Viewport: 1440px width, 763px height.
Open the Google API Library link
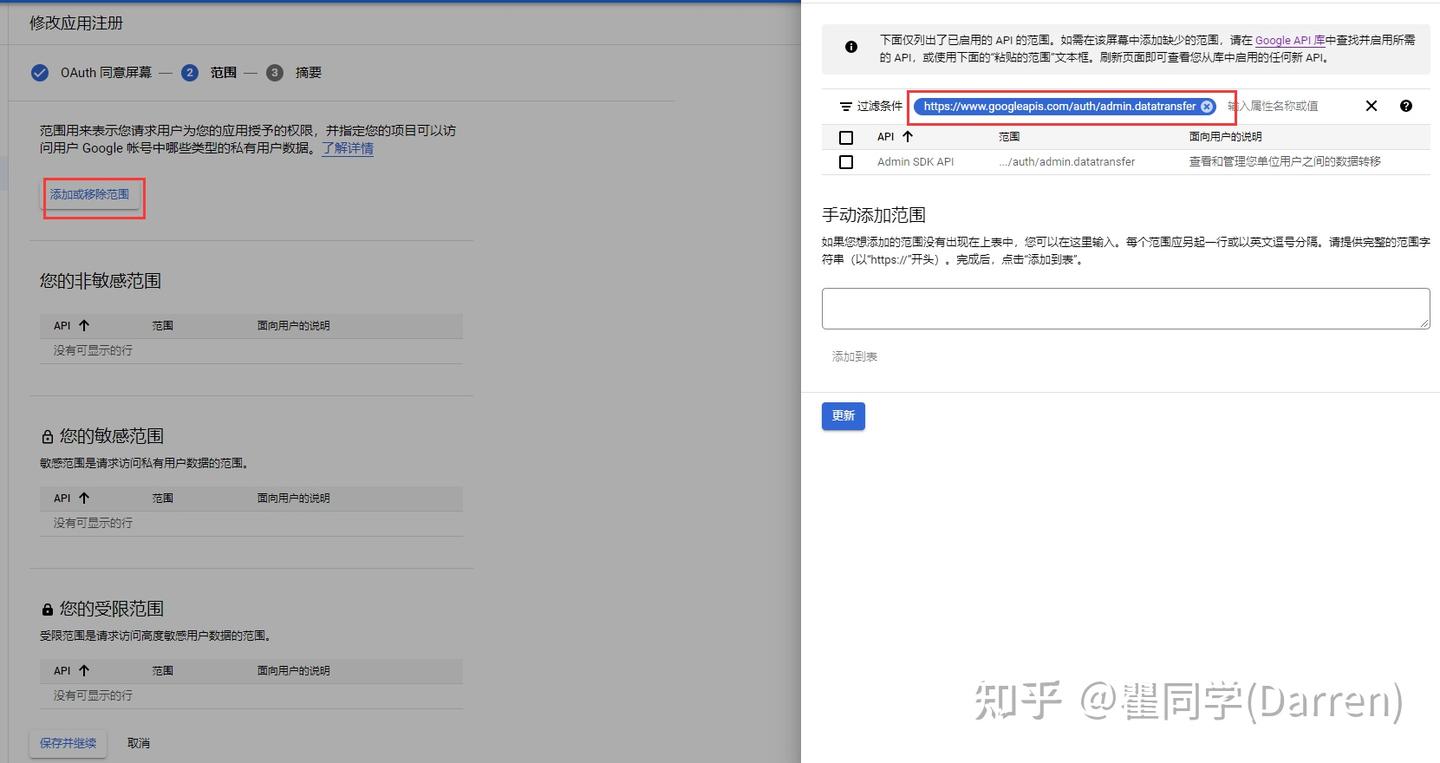(x=1290, y=40)
